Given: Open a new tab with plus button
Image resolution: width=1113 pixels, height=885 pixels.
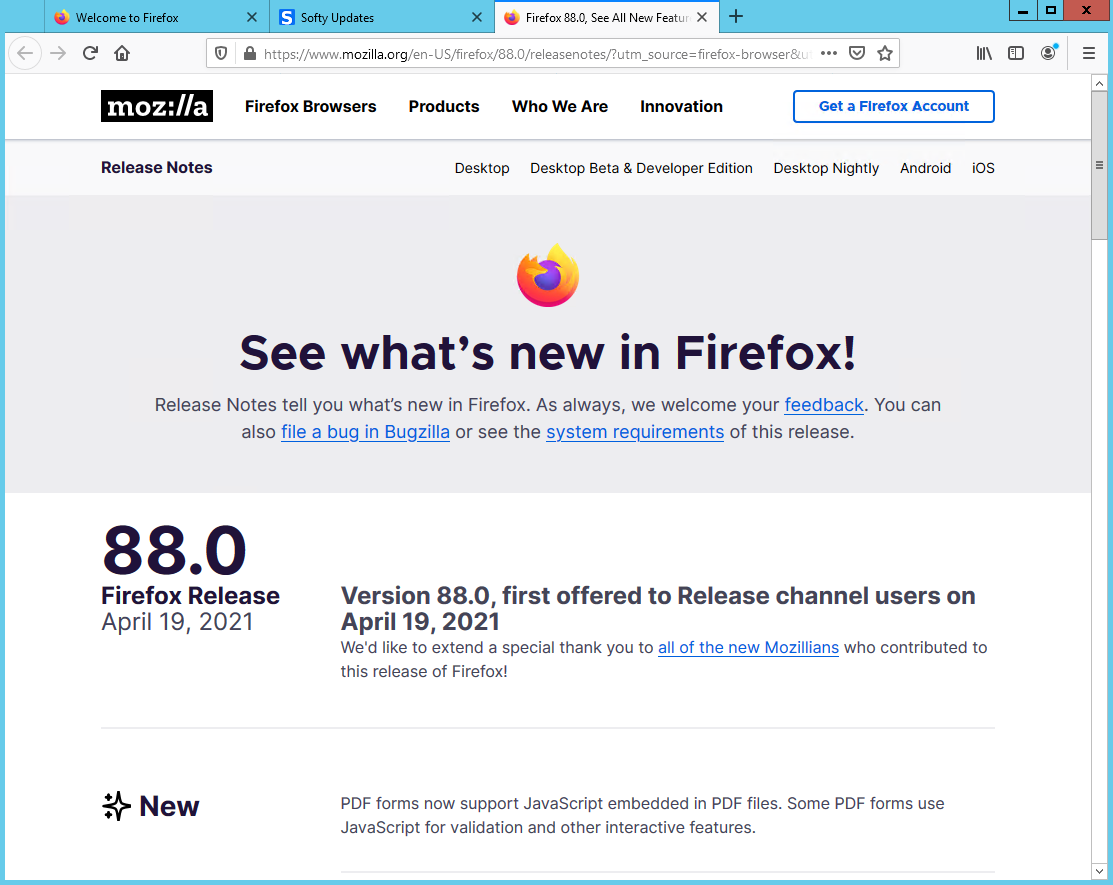Looking at the screenshot, I should coord(736,16).
